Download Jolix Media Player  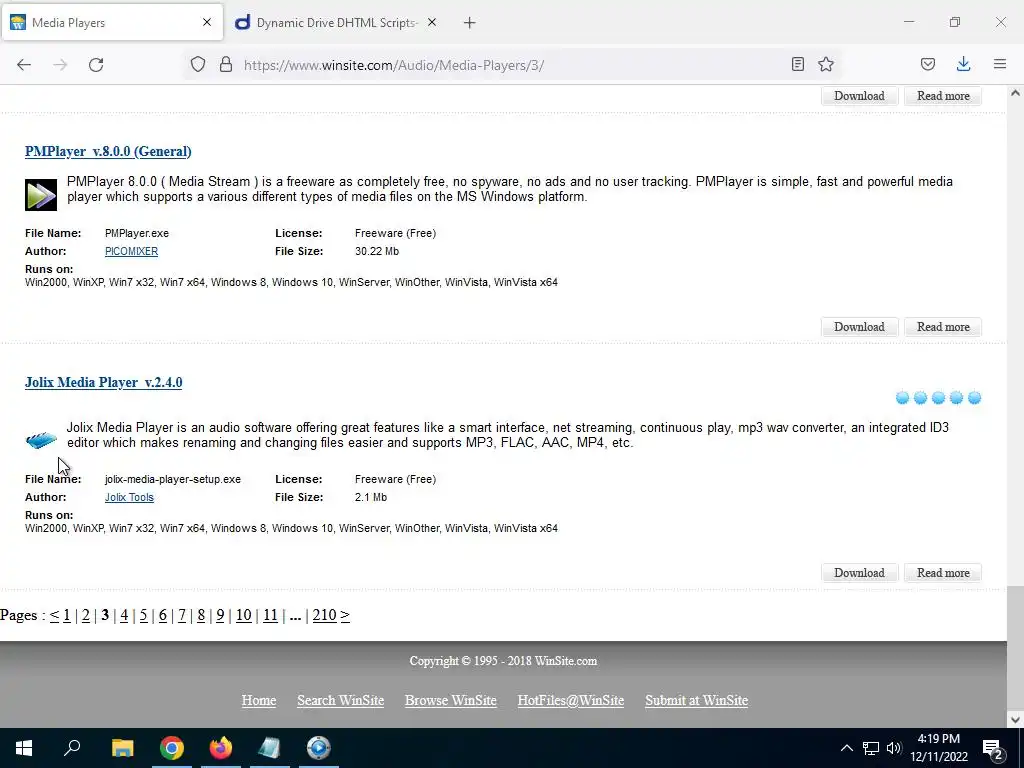[x=859, y=573]
